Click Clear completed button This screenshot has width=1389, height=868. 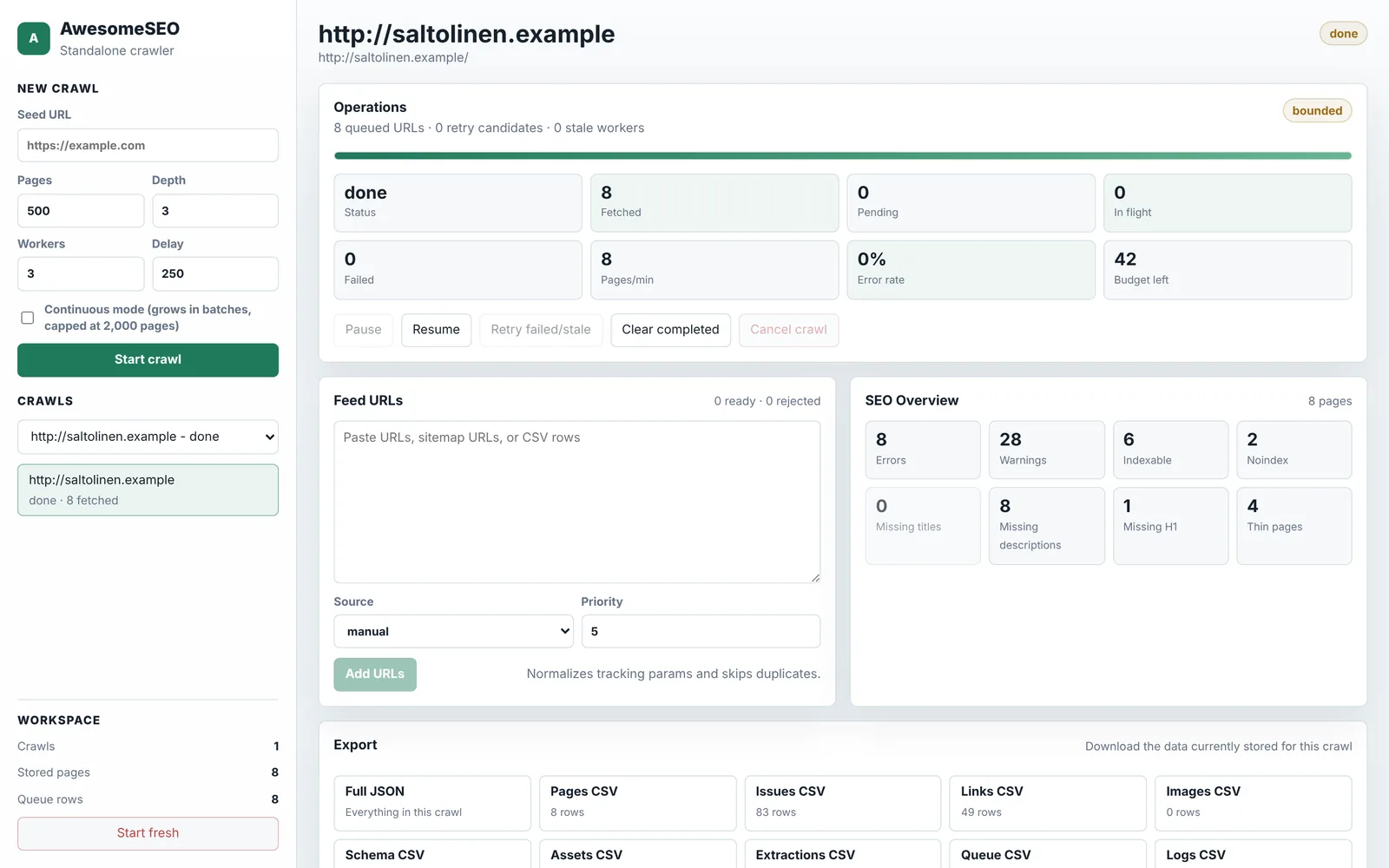point(670,330)
